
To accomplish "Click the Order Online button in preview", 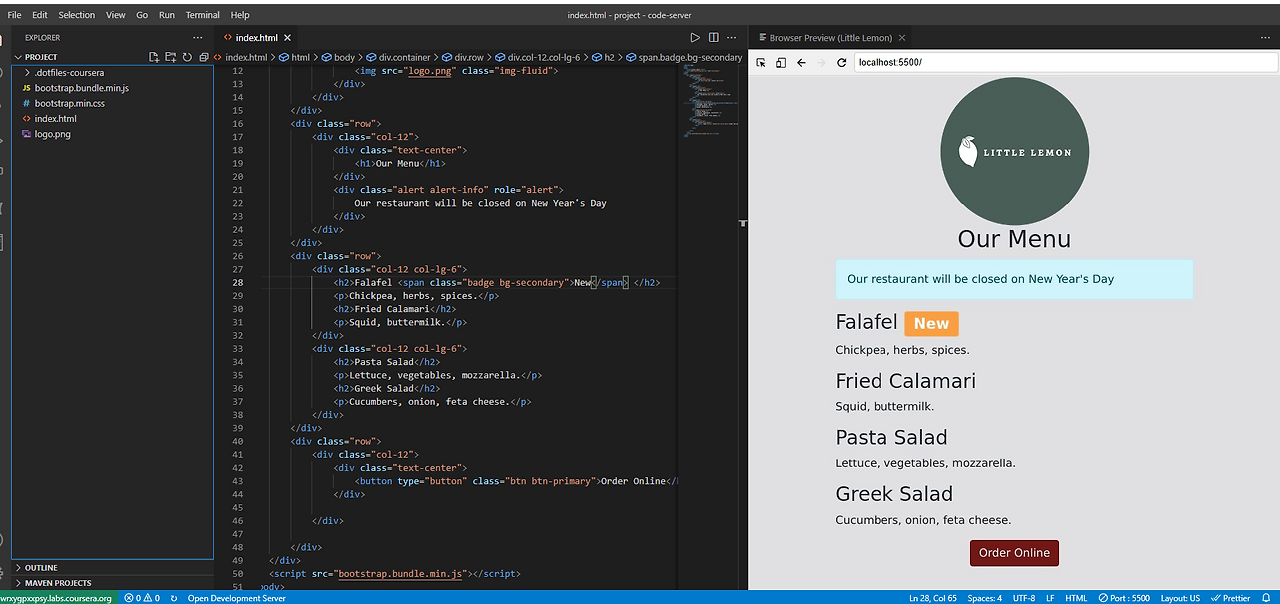I will (1014, 553).
